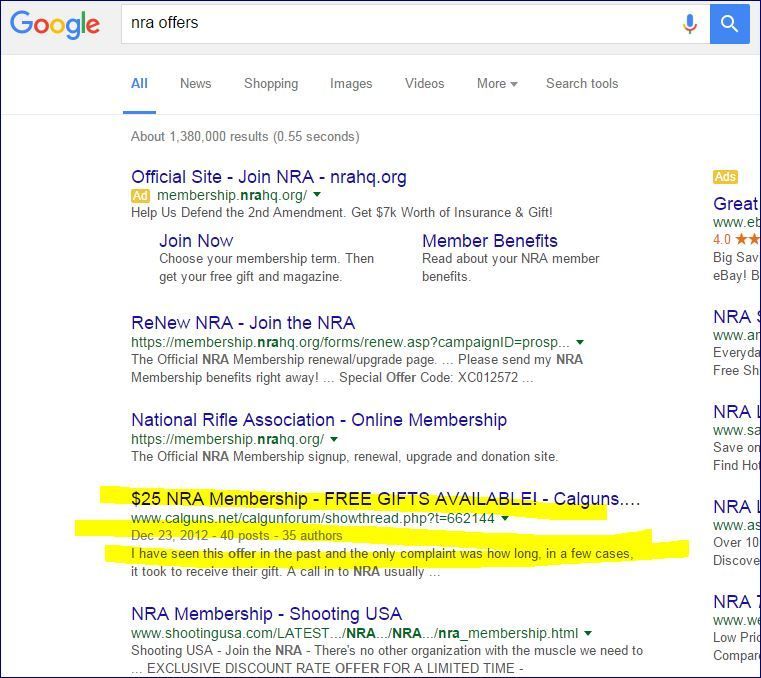The height and width of the screenshot is (678, 761).
Task: Click 'About 1,380,000 results' stats text
Action: click(245, 136)
